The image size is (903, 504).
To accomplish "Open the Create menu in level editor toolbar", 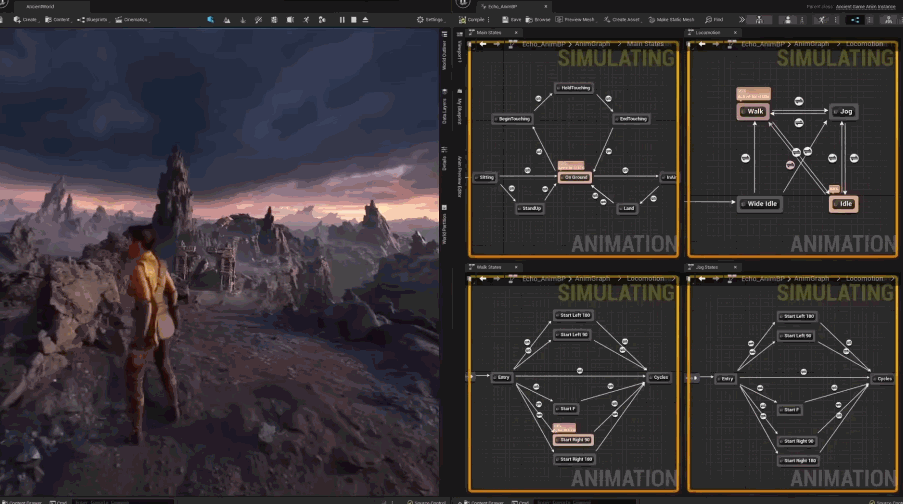I will (x=25, y=20).
